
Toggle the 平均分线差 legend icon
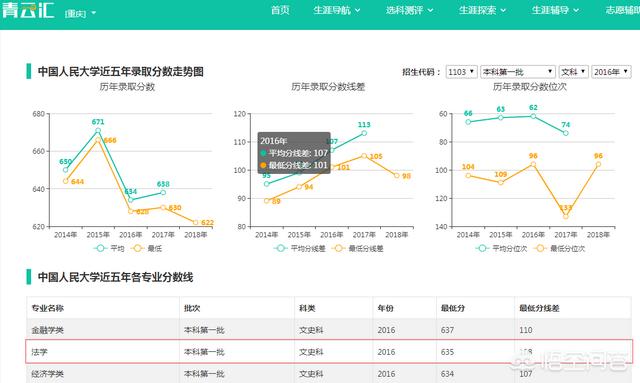click(280, 248)
